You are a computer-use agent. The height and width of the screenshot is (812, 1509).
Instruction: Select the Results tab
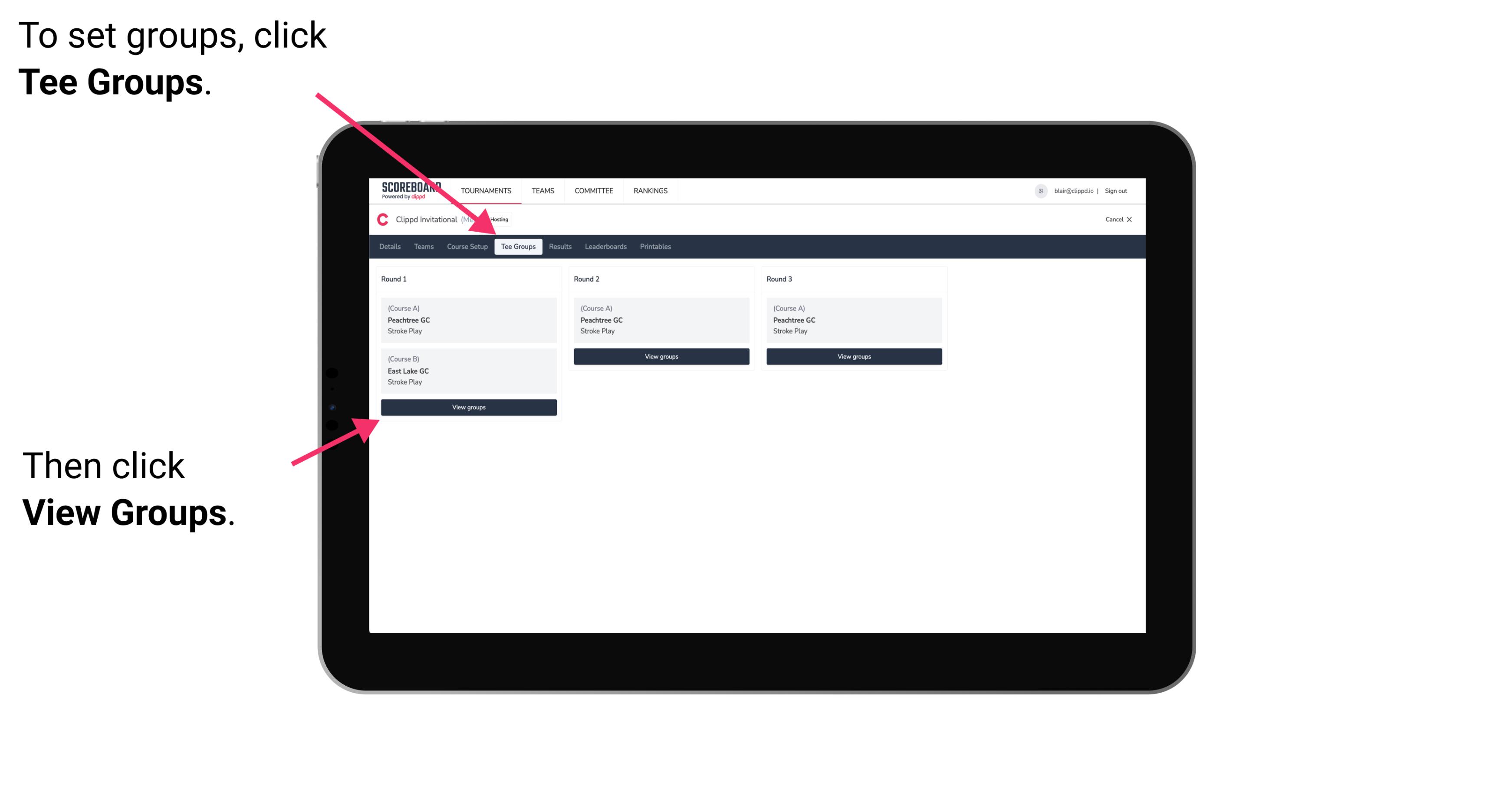coord(560,246)
